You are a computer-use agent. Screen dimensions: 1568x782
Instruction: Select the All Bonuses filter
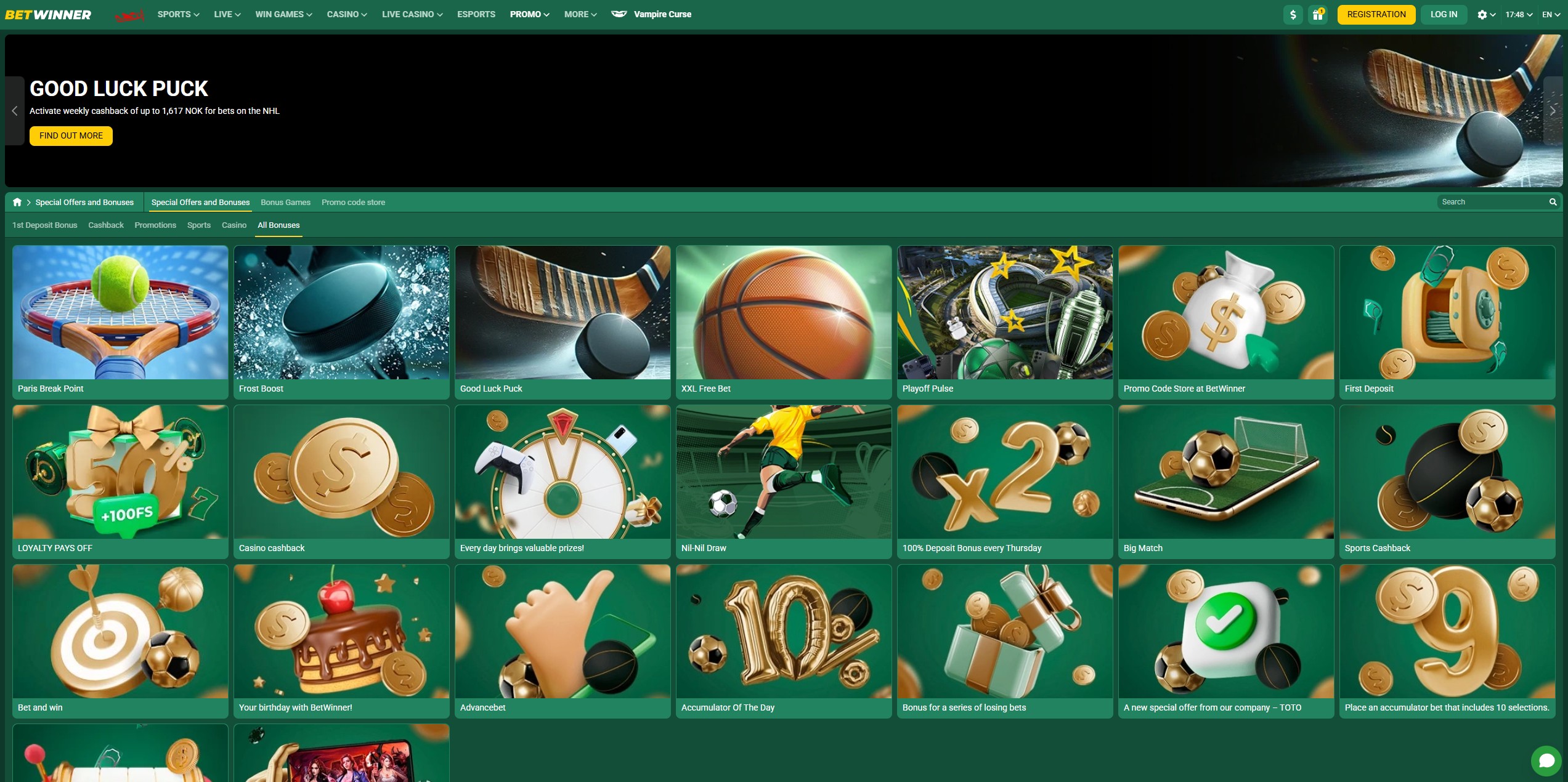point(278,225)
